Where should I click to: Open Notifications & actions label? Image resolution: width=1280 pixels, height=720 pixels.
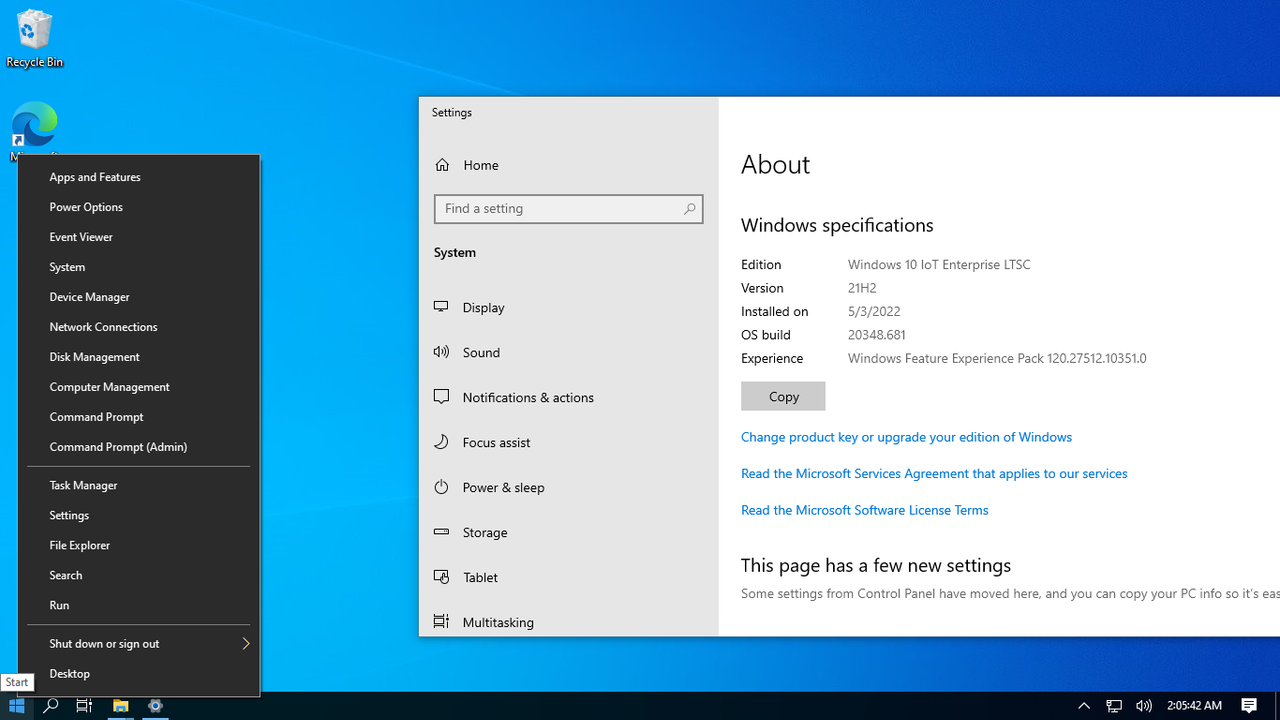528,397
